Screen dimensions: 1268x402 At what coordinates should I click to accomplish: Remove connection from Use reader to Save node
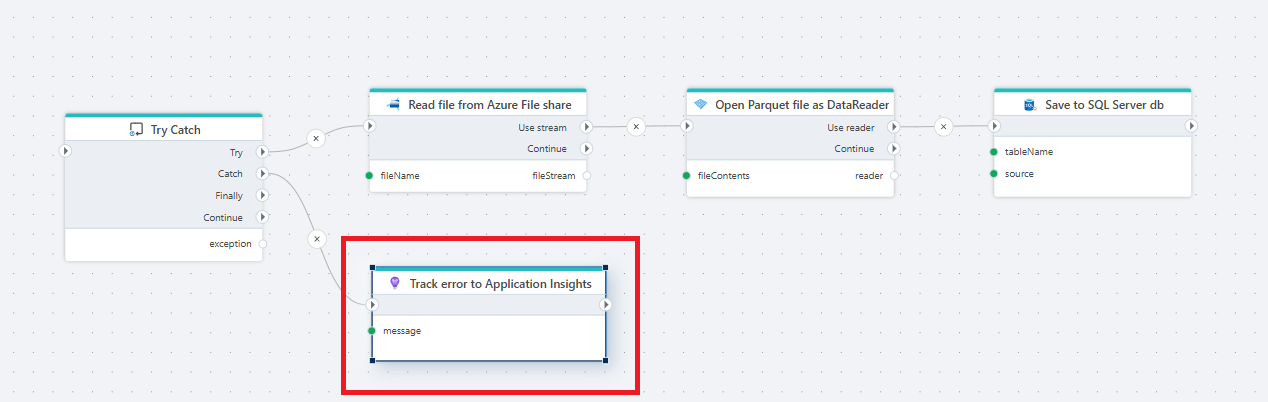943,127
